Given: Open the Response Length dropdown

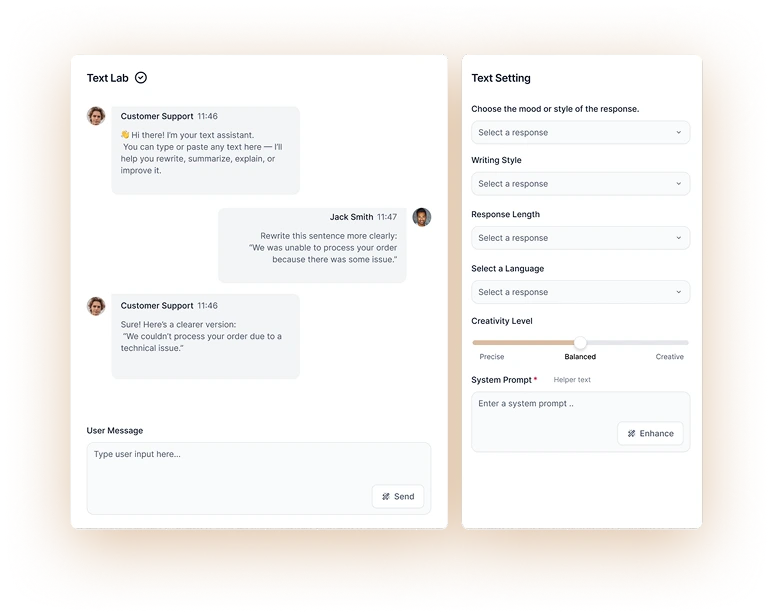Looking at the screenshot, I should 580,238.
